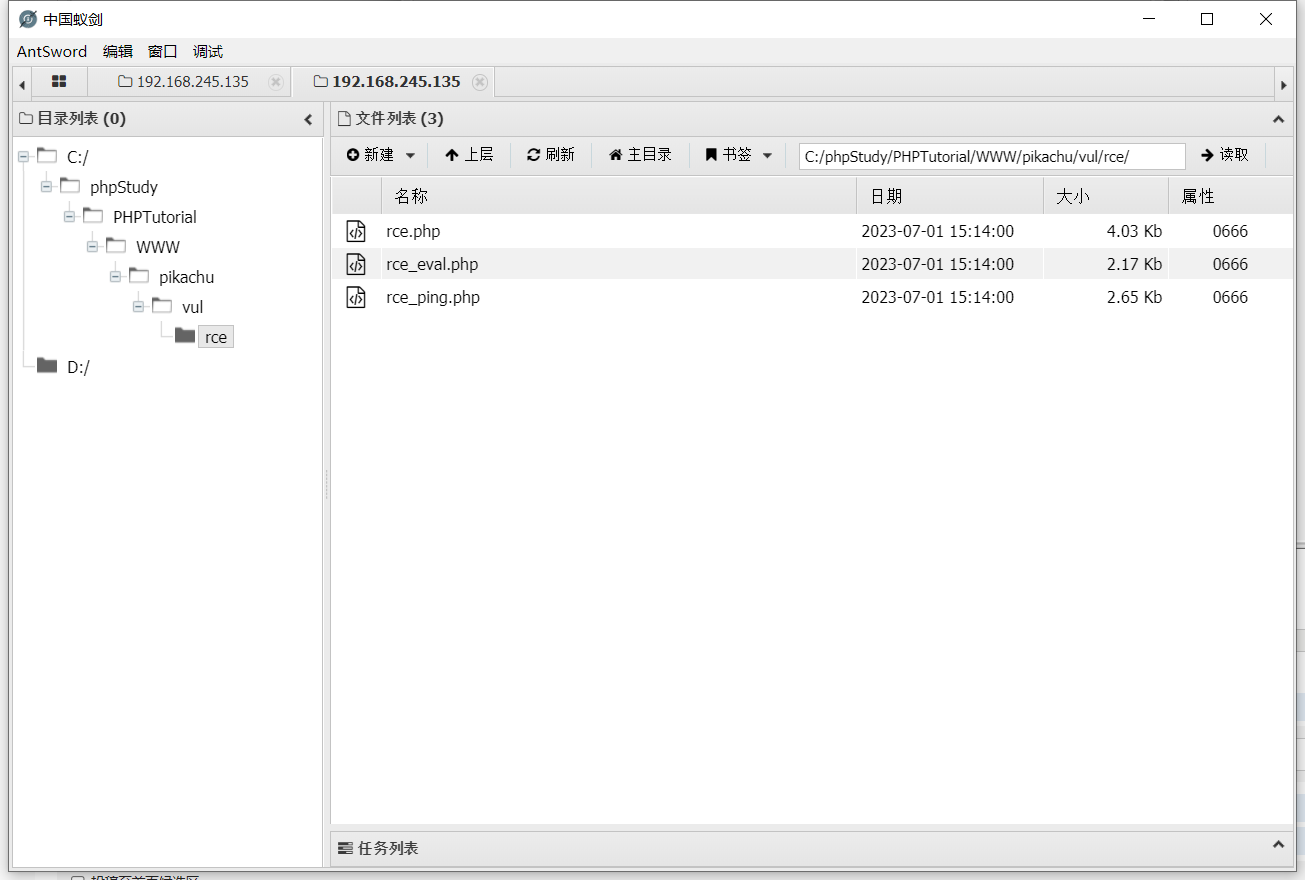Screen dimensions: 1305x880
Task: Open the home grid icon tab
Action: (x=59, y=81)
